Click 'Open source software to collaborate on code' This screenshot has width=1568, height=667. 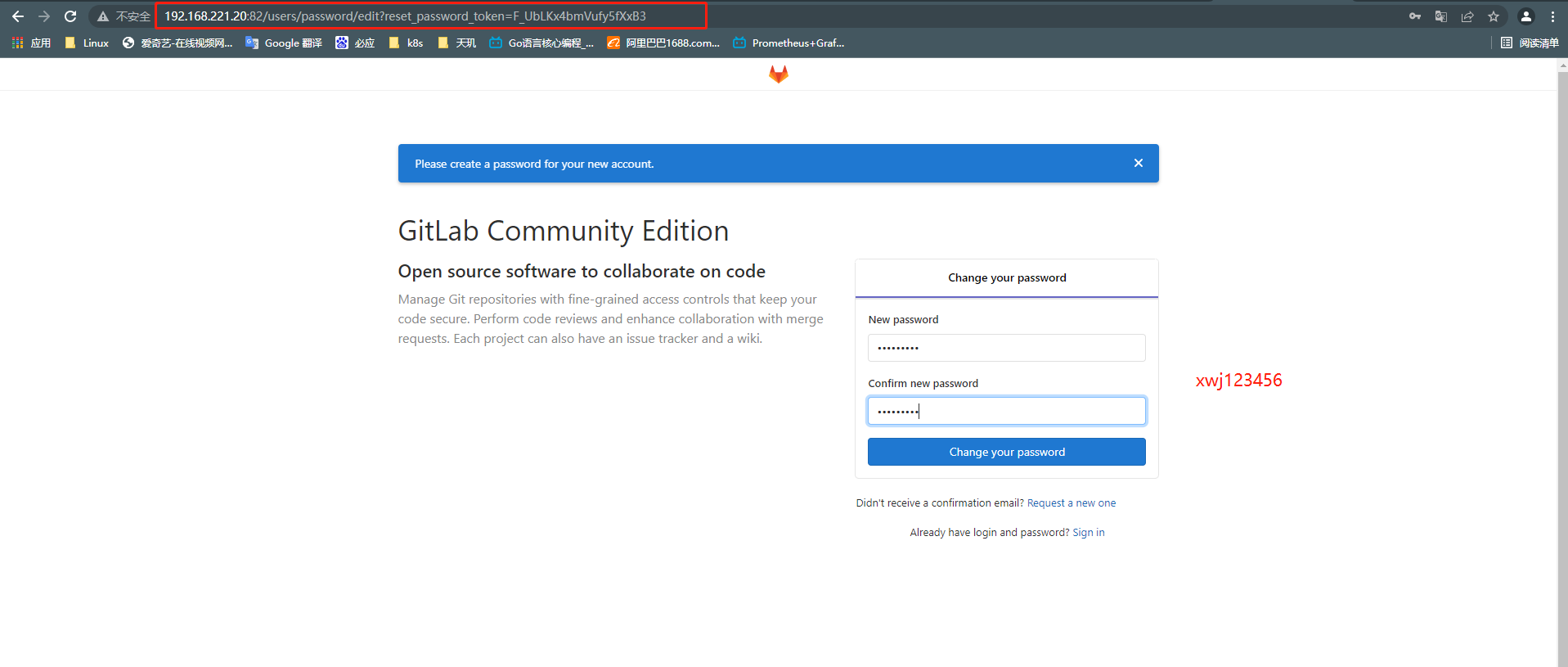(582, 272)
